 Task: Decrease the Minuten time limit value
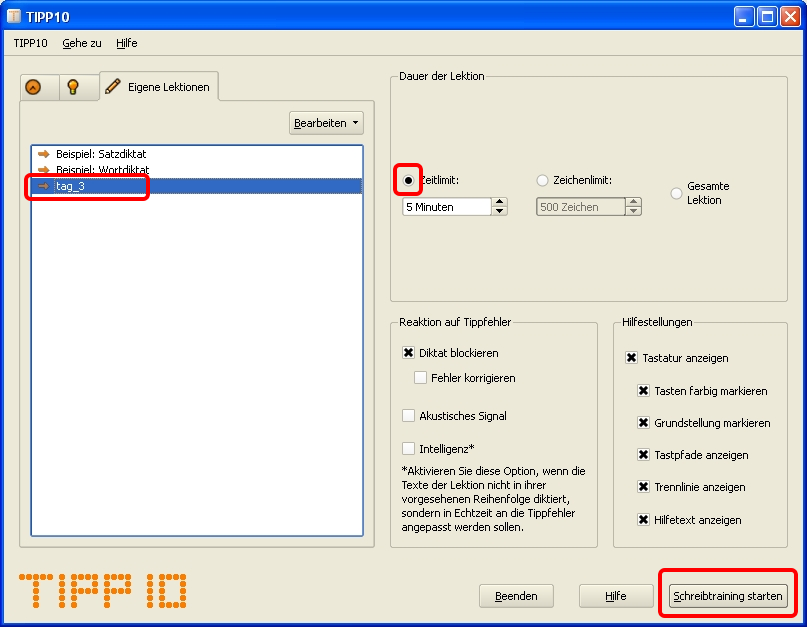click(500, 212)
